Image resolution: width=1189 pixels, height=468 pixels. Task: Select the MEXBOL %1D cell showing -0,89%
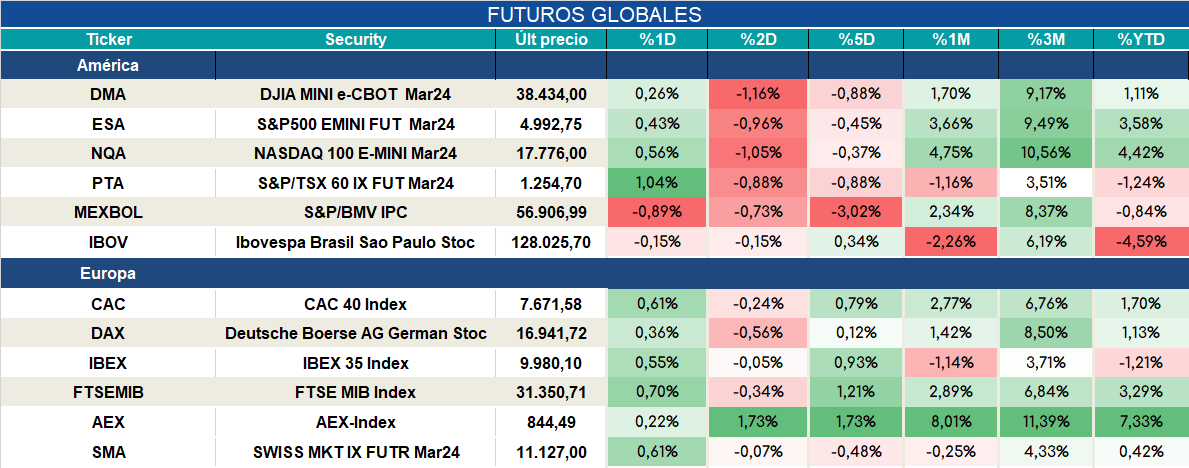tap(657, 212)
